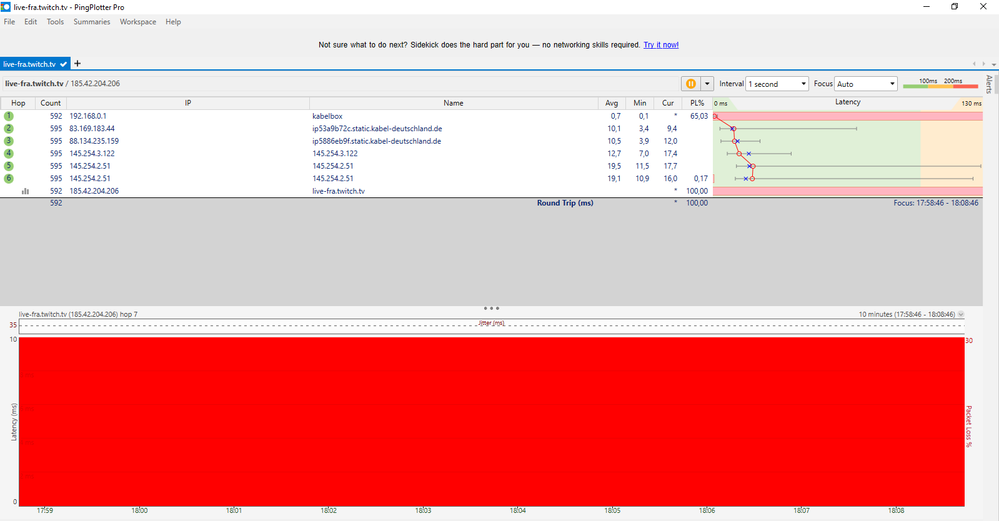Select hop 2 green circle icon
This screenshot has width=999, height=521.
[8, 129]
